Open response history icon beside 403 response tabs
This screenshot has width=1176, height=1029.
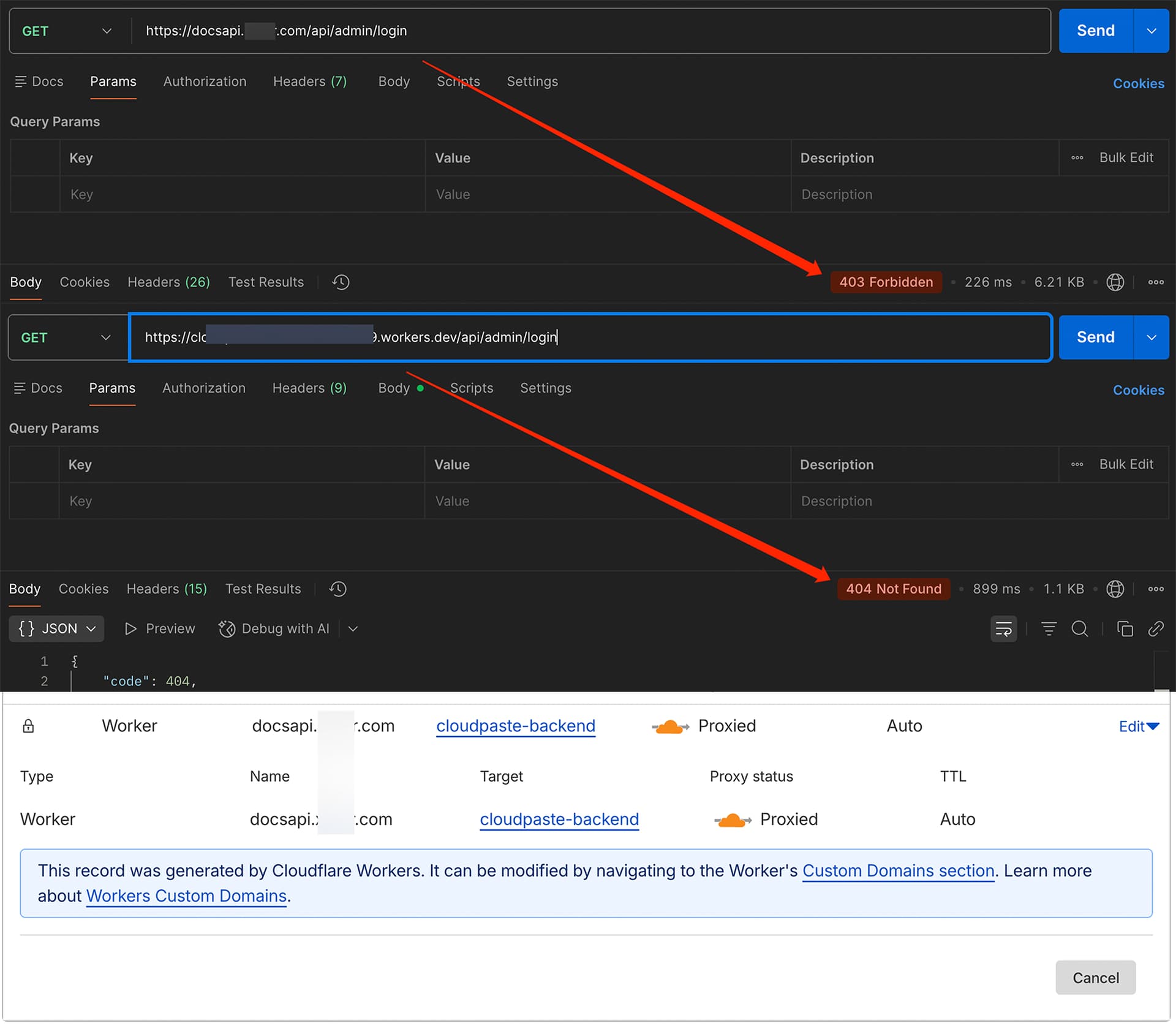341,282
